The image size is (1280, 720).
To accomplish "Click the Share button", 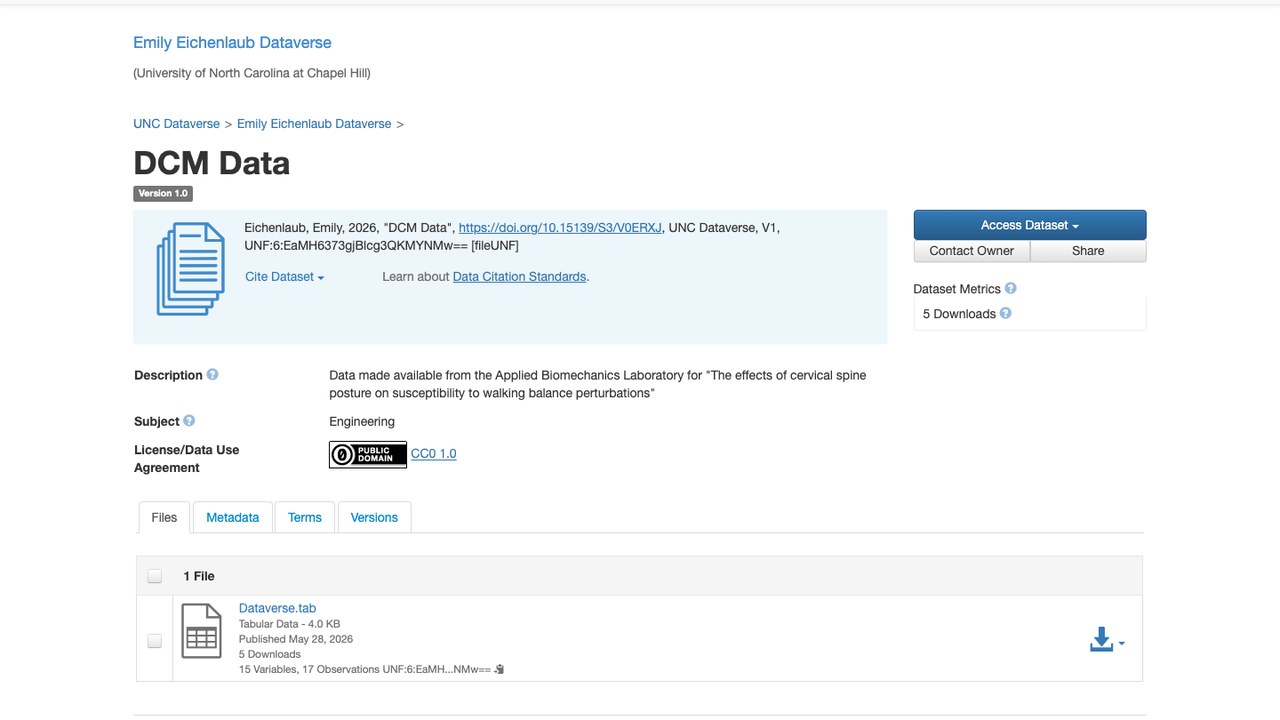I will point(1088,251).
